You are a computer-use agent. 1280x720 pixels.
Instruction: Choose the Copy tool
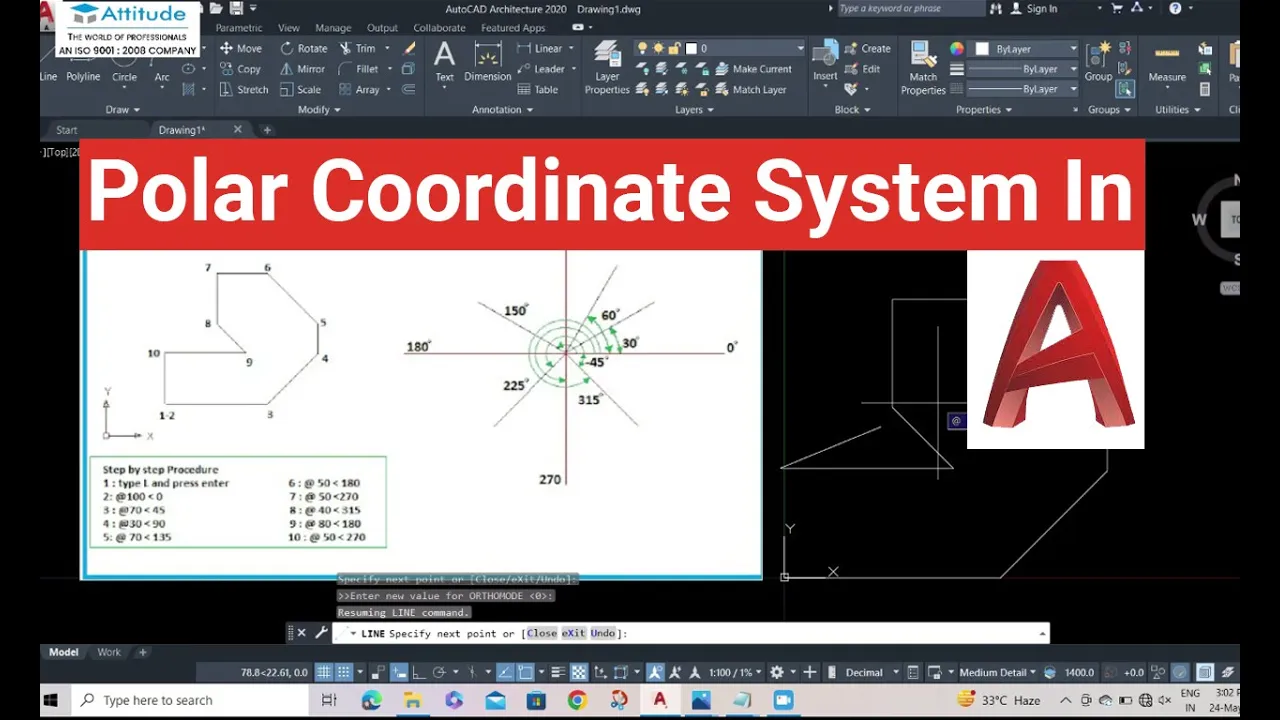point(240,69)
